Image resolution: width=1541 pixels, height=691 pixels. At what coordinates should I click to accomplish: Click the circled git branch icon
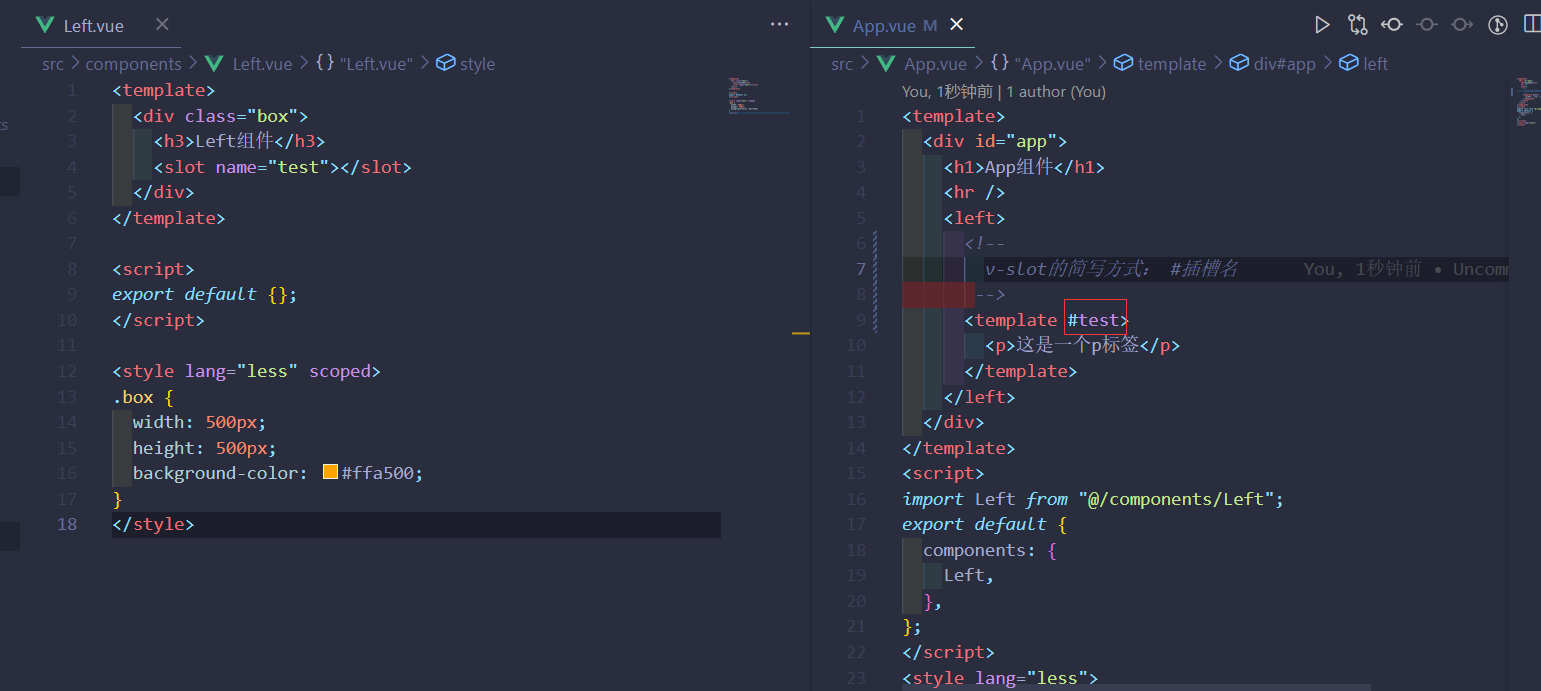tap(1497, 25)
